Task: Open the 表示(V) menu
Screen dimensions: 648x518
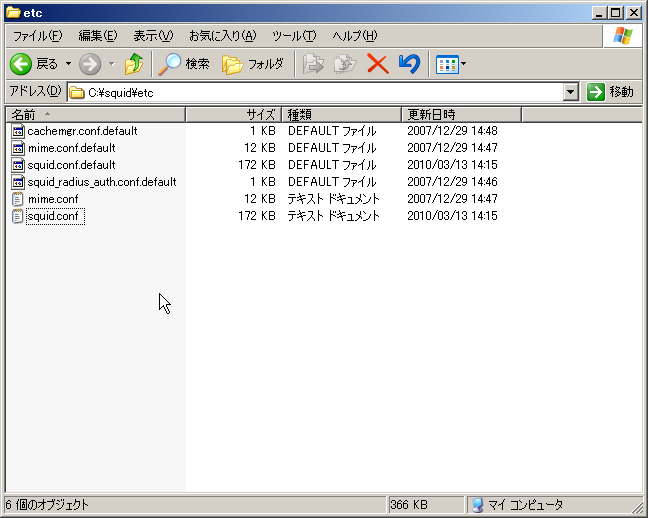Action: (x=153, y=36)
